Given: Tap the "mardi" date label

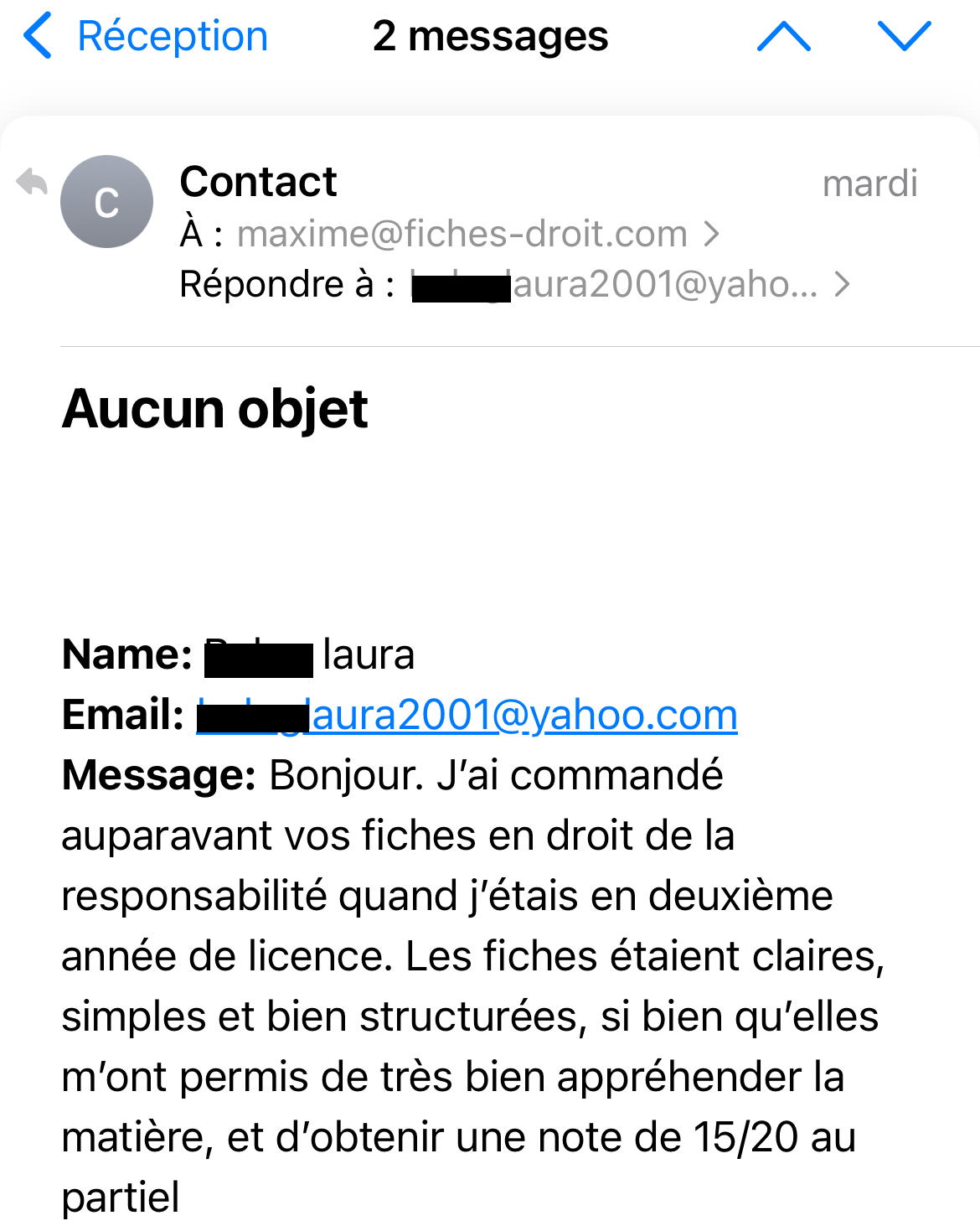Looking at the screenshot, I should [x=869, y=184].
